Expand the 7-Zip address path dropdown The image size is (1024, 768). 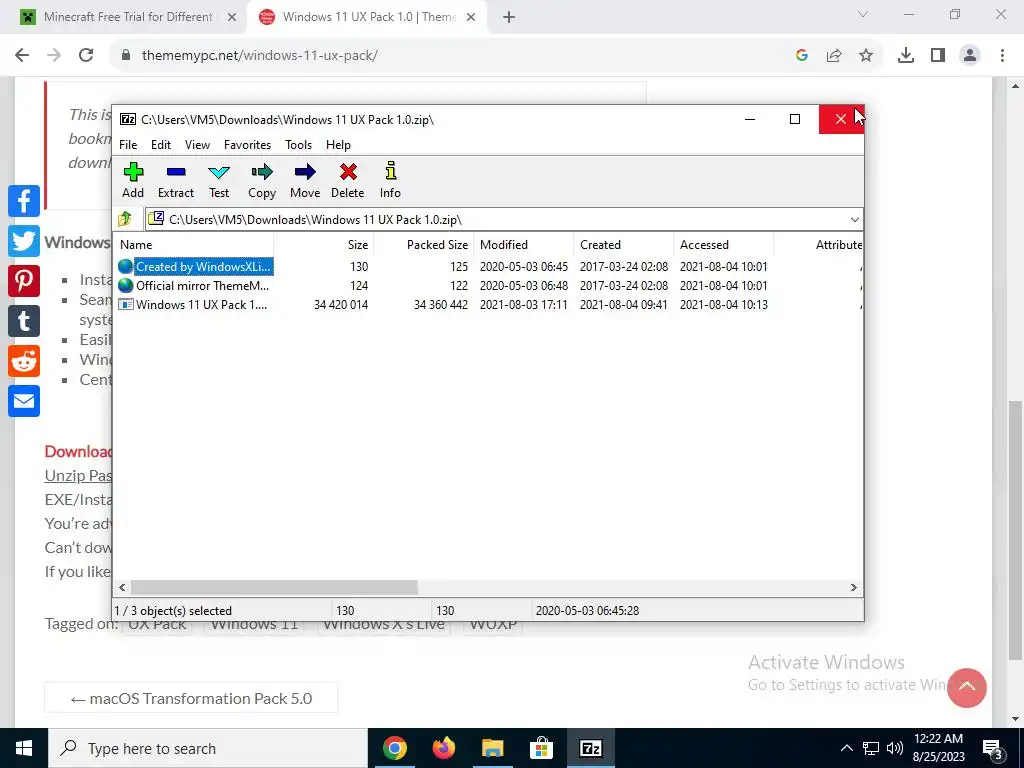[854, 219]
